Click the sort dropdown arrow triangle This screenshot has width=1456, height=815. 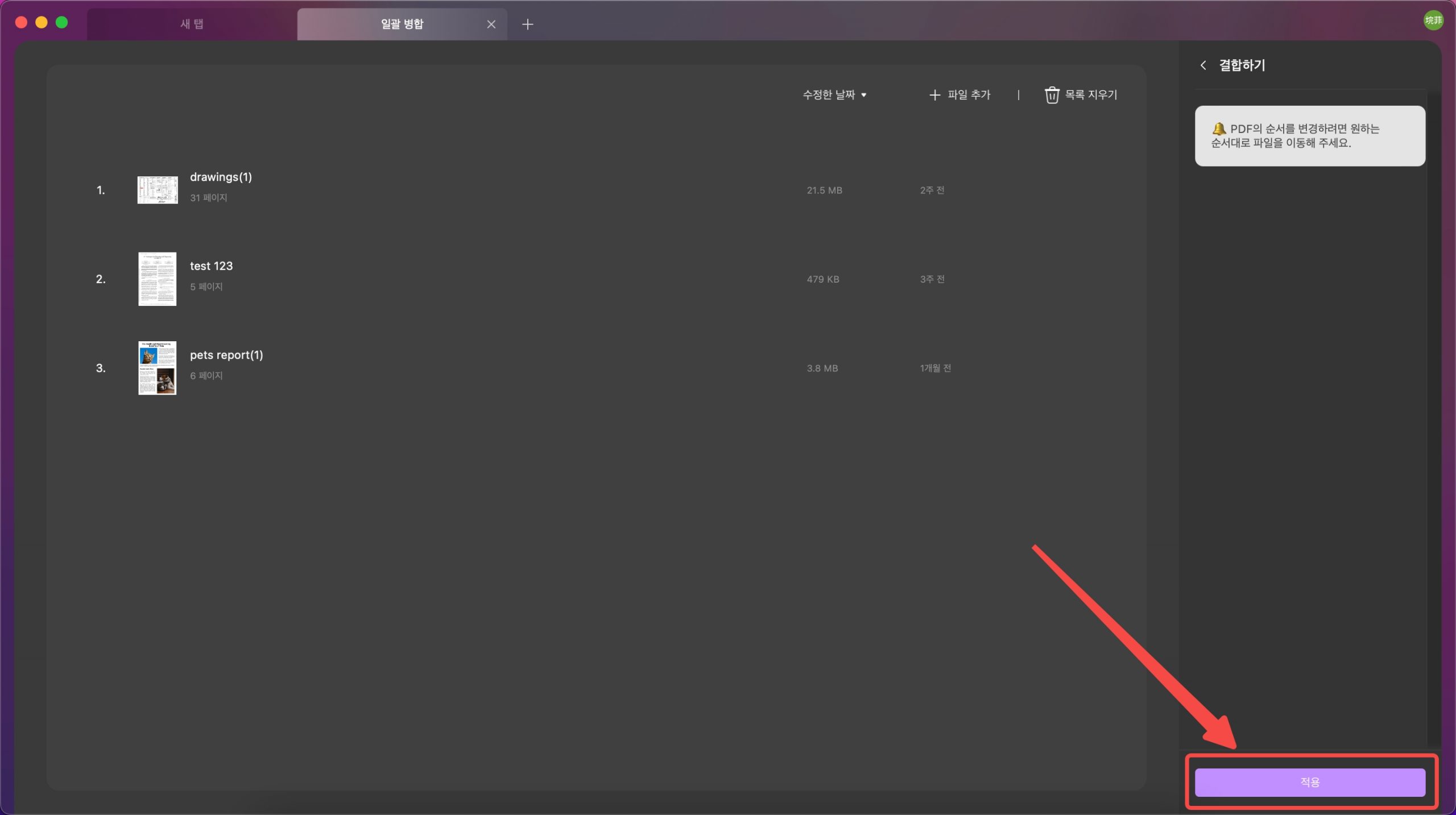864,95
